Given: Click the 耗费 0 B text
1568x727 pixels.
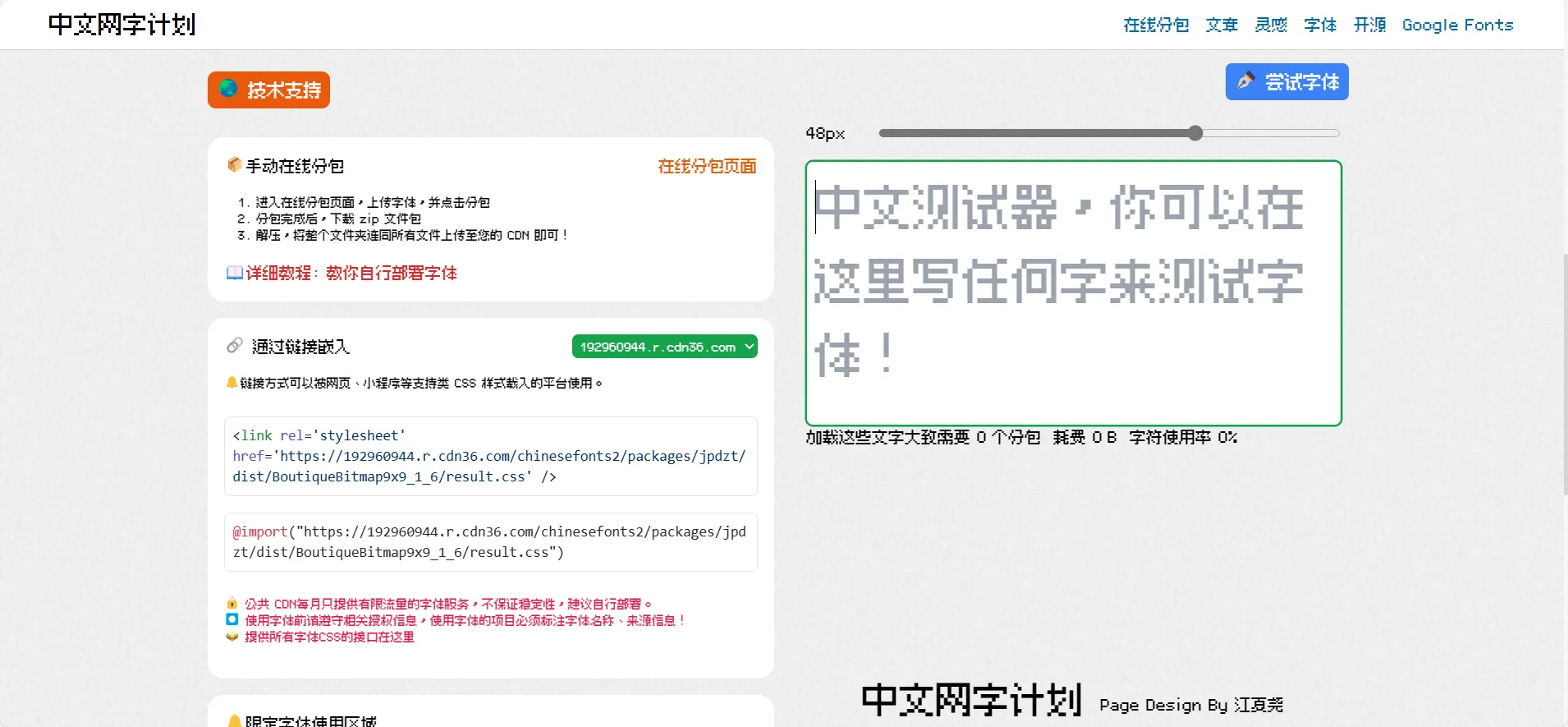Looking at the screenshot, I should tap(1084, 437).
